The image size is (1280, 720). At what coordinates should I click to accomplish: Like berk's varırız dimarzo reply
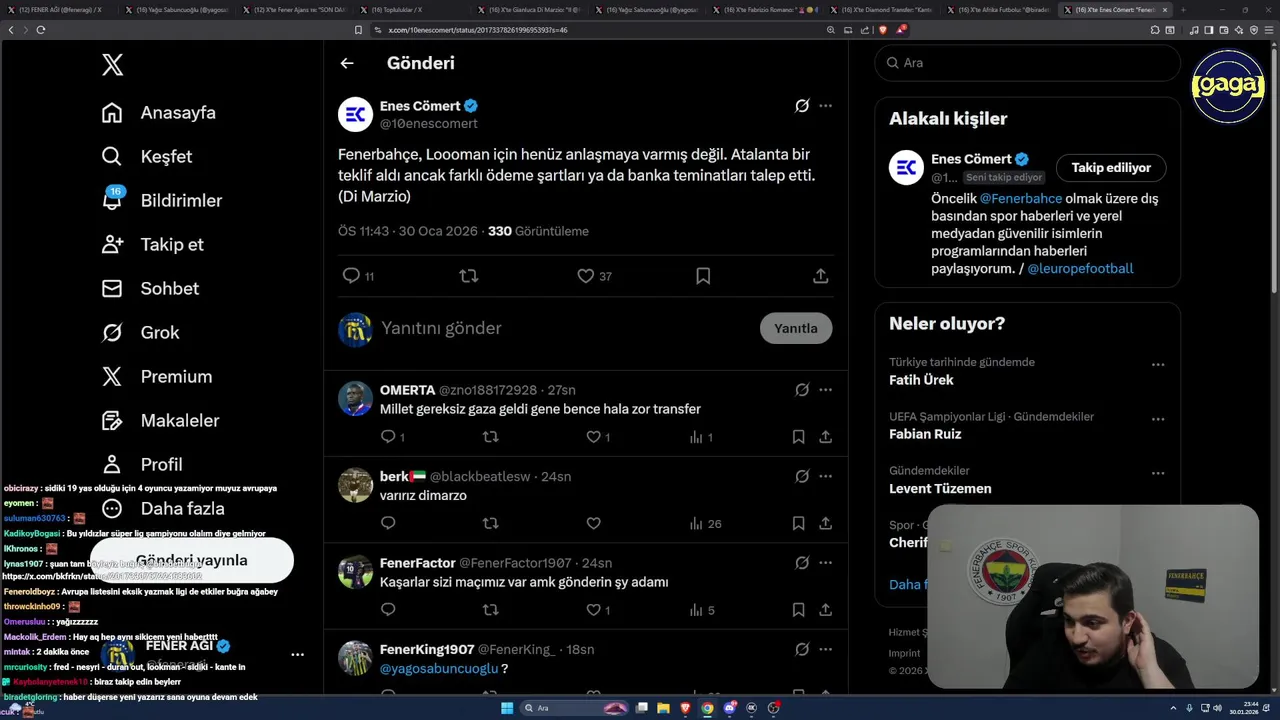point(593,524)
